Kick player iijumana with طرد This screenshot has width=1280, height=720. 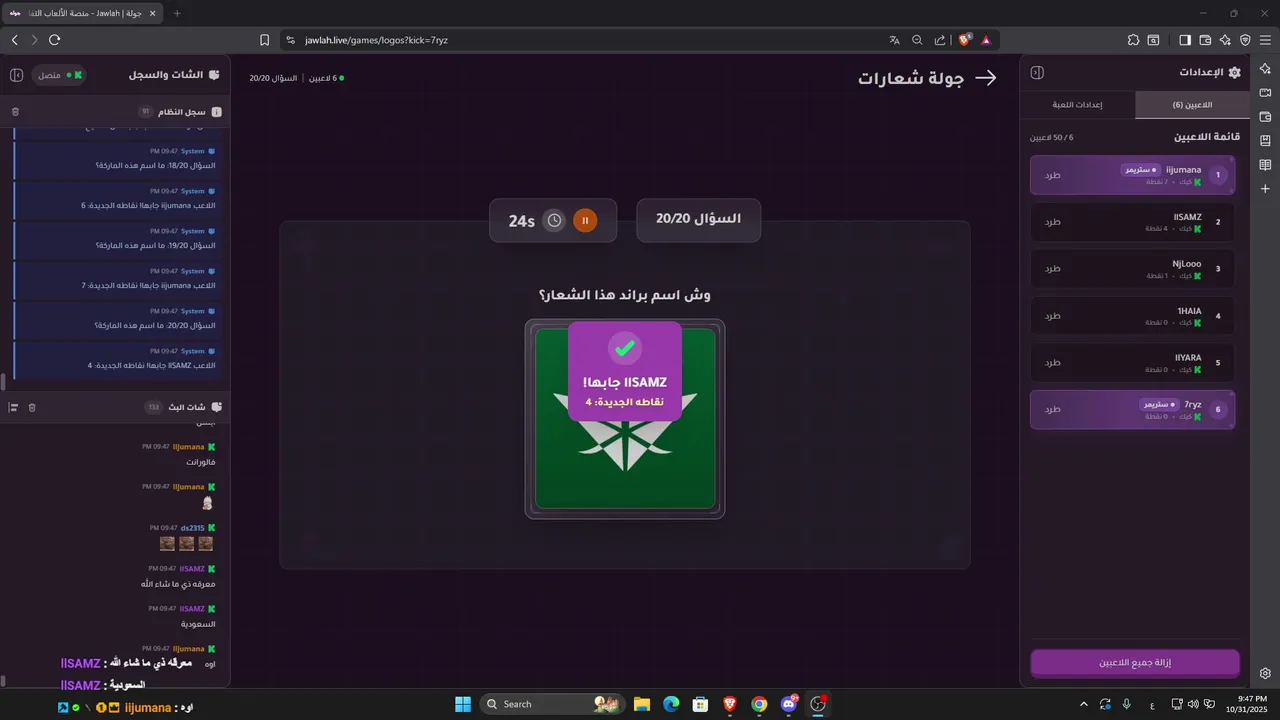(x=1052, y=175)
